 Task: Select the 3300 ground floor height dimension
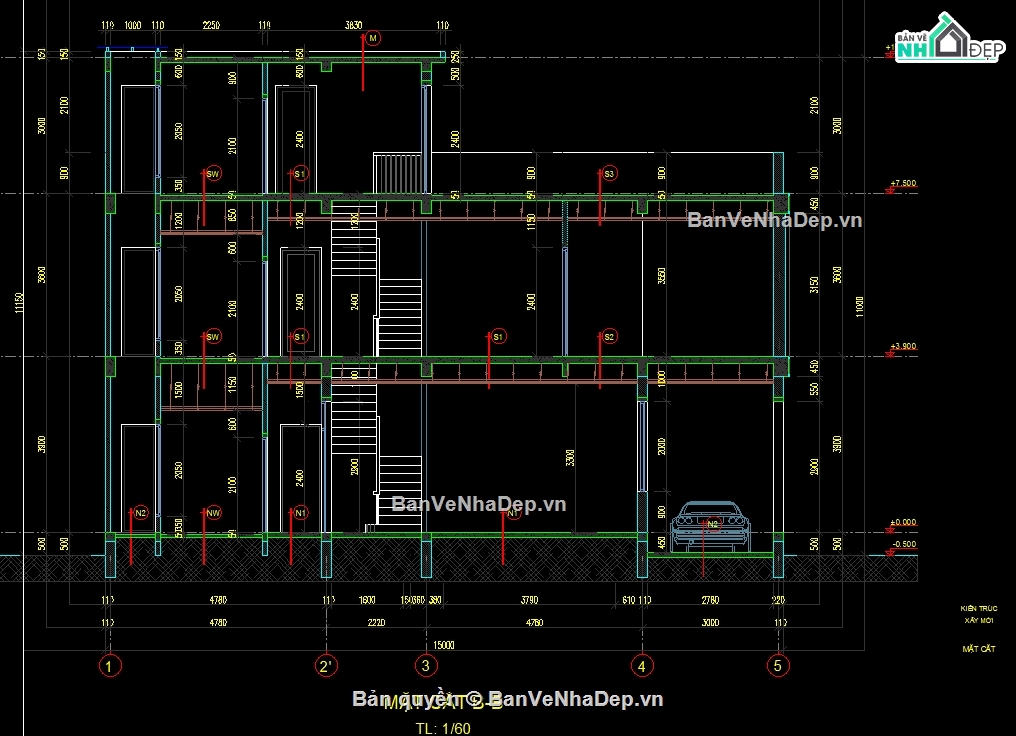click(570, 458)
